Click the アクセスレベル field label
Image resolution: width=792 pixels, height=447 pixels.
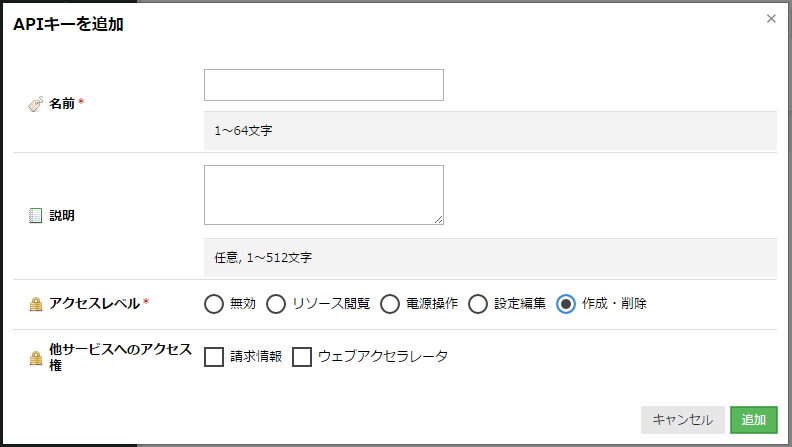94,304
